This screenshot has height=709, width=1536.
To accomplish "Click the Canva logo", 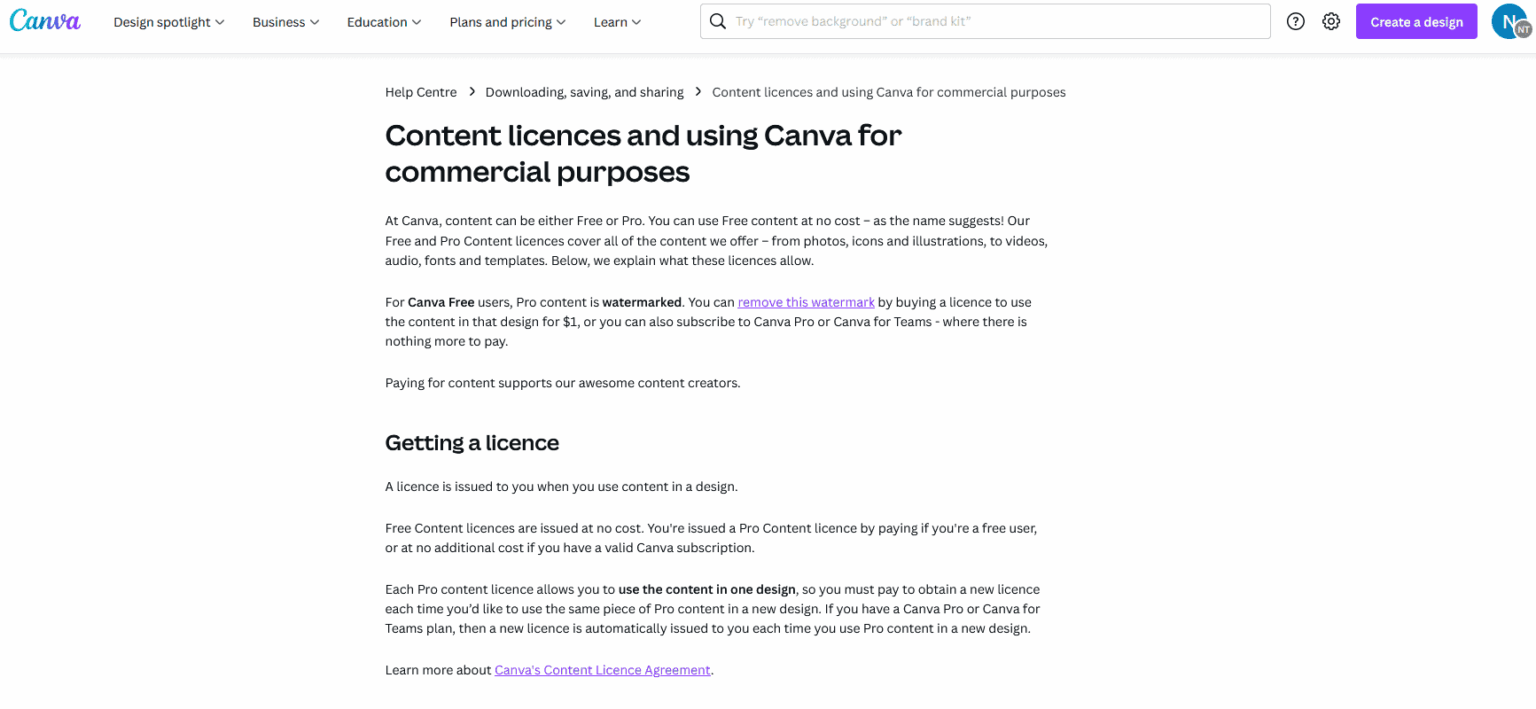I will coord(44,20).
